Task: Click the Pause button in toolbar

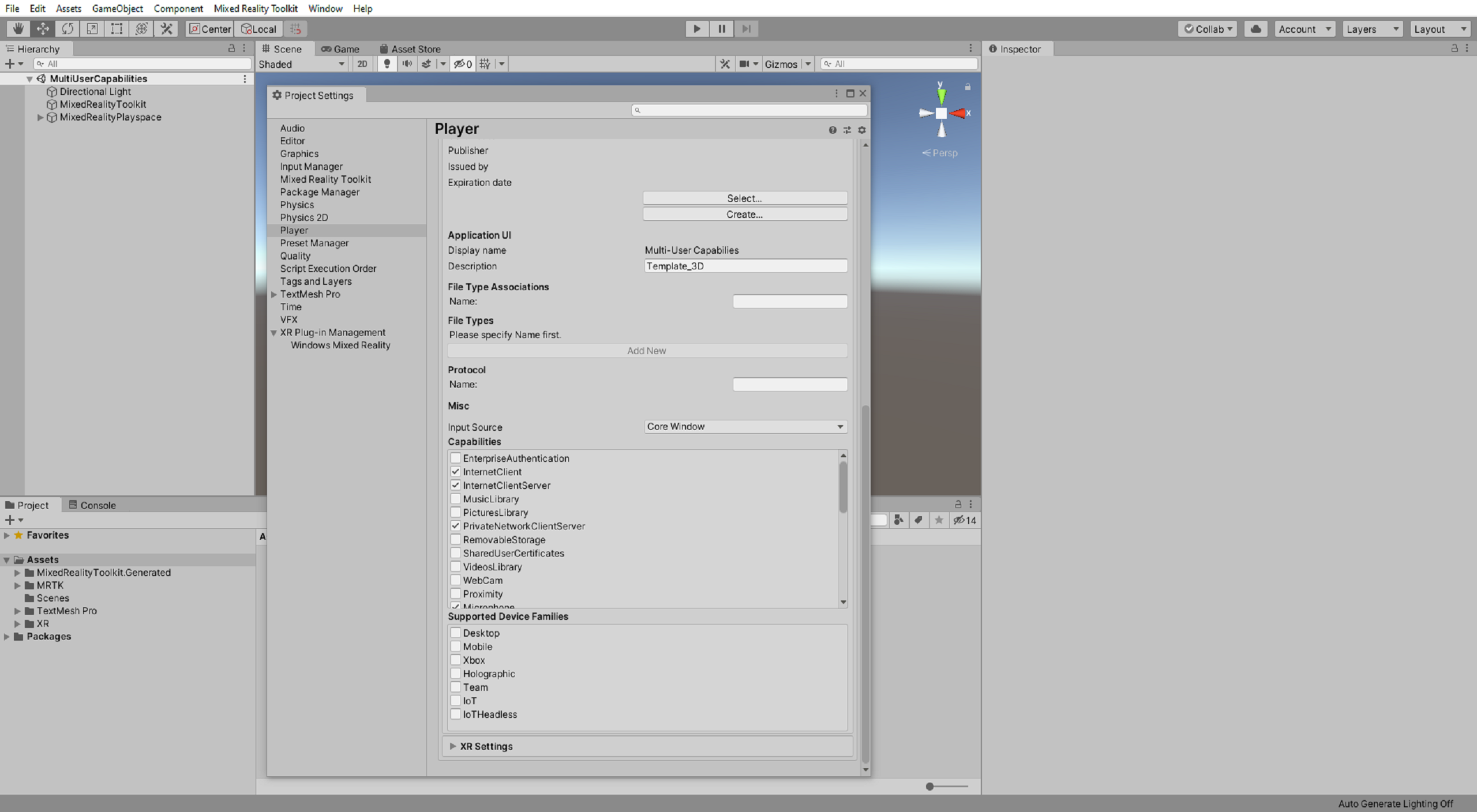Action: pyautogui.click(x=721, y=28)
